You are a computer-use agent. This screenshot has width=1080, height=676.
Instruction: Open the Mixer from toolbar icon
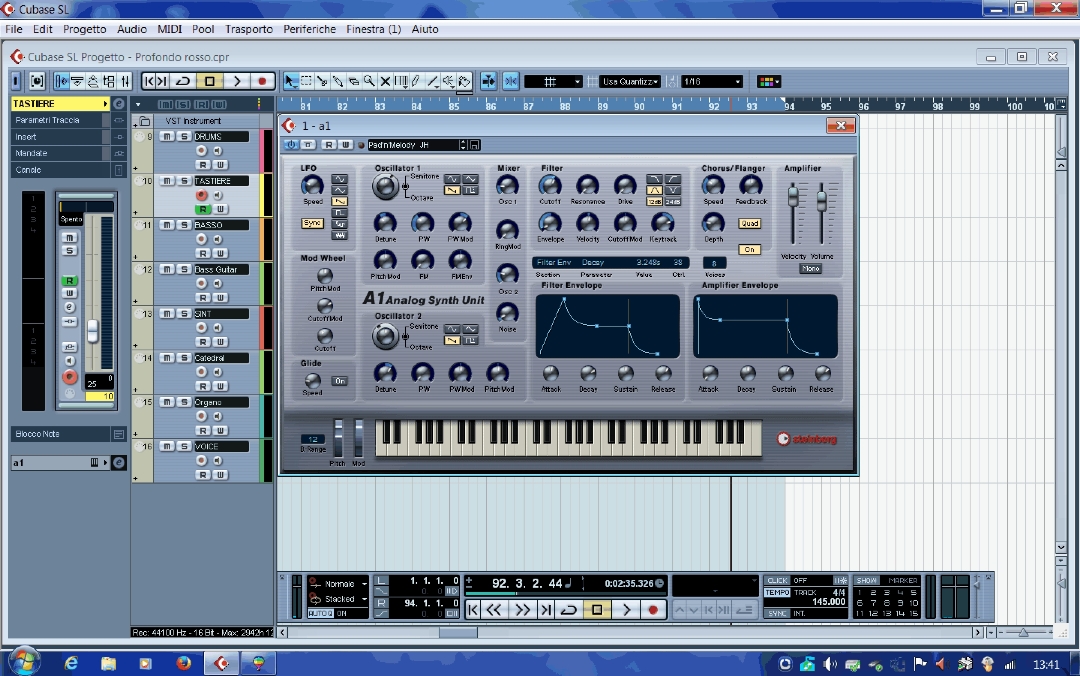pyautogui.click(x=125, y=81)
